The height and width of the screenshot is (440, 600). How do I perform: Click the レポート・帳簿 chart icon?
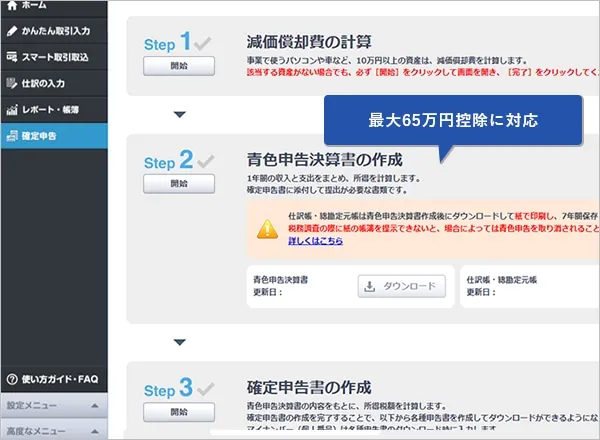(x=12, y=110)
